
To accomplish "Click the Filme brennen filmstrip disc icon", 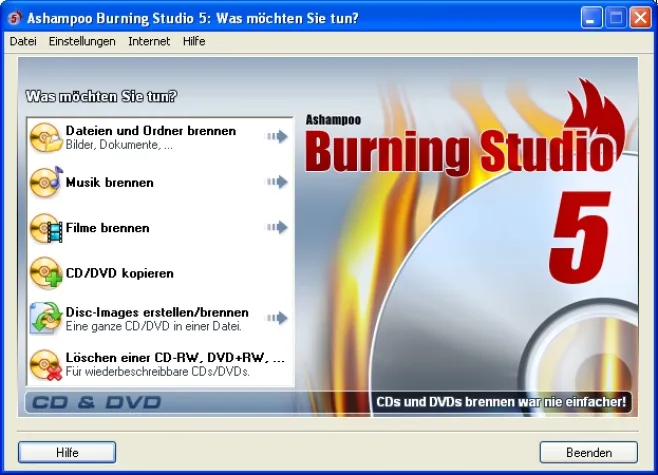I will 45,228.
